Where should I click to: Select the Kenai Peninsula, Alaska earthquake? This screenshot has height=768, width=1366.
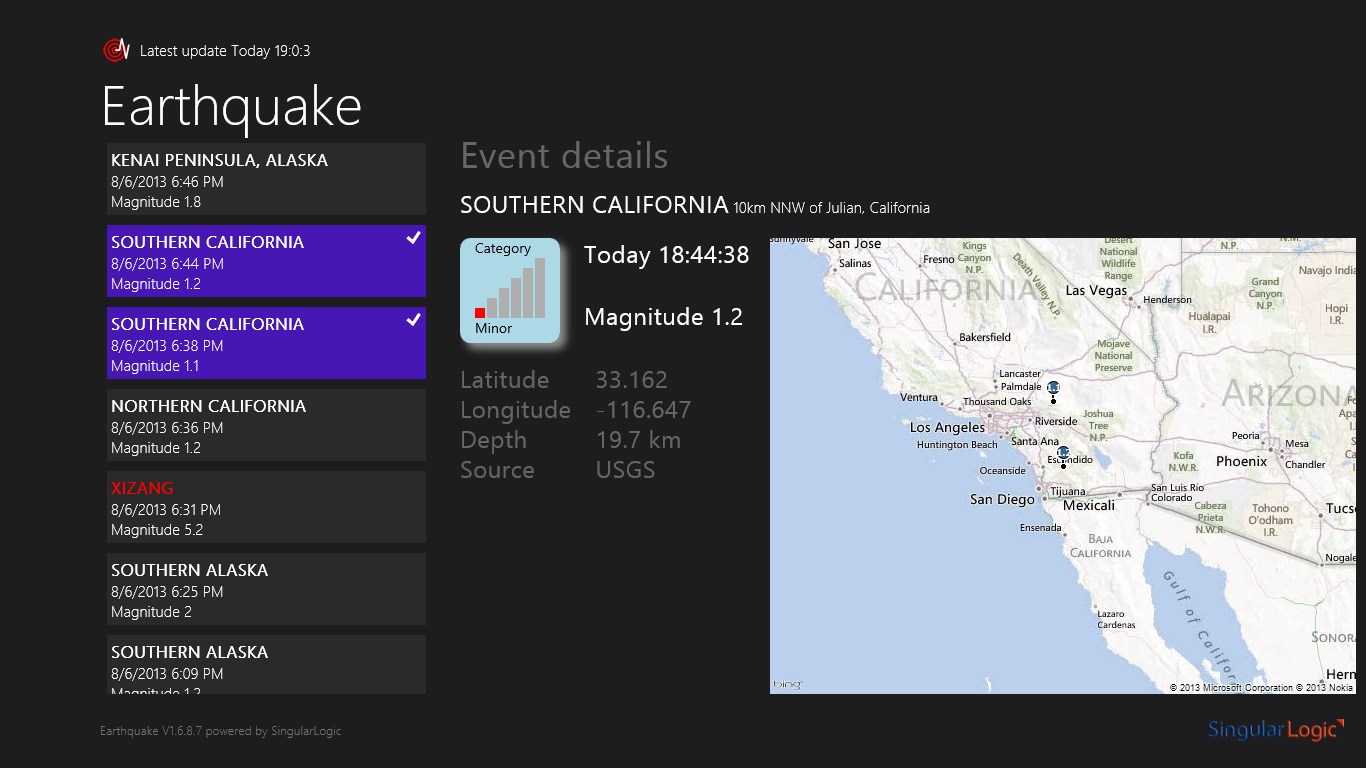pyautogui.click(x=266, y=179)
